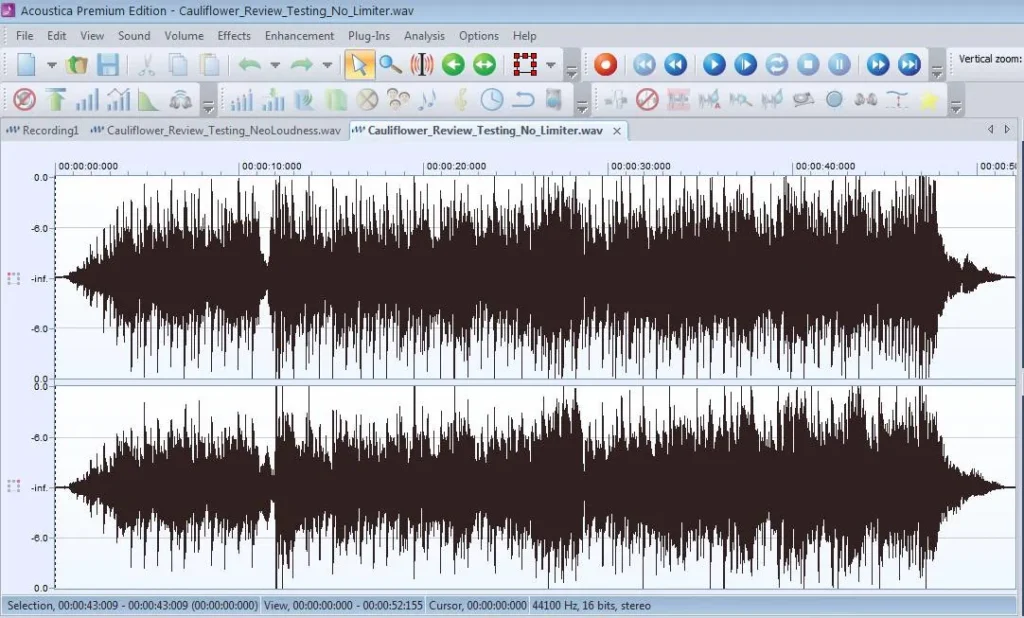
Task: Click the headphones icon on the volume toolbar
Action: [x=181, y=100]
